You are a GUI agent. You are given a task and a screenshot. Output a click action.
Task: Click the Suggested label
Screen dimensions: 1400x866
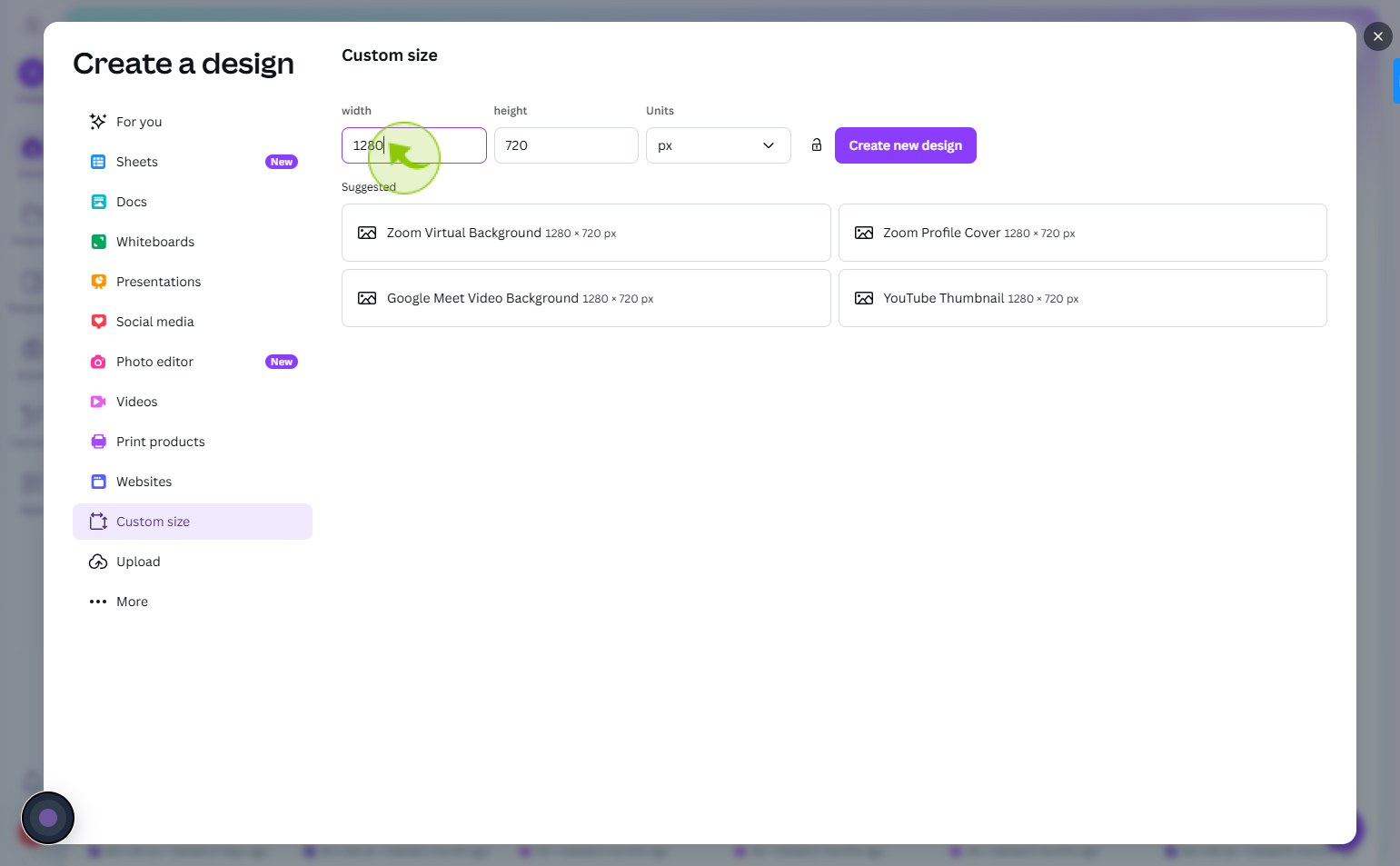point(369,187)
